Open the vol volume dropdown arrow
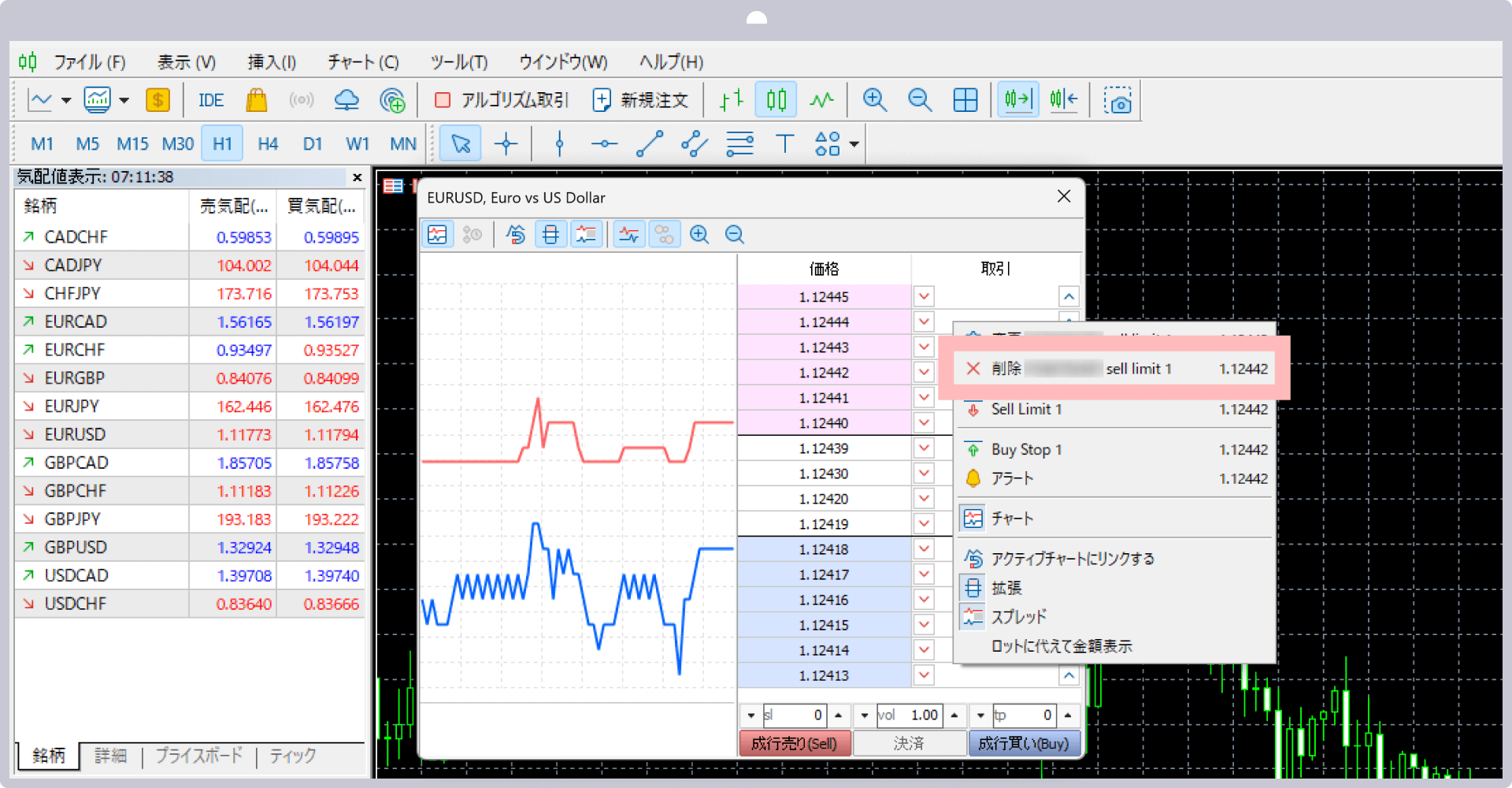1512x788 pixels. [865, 716]
